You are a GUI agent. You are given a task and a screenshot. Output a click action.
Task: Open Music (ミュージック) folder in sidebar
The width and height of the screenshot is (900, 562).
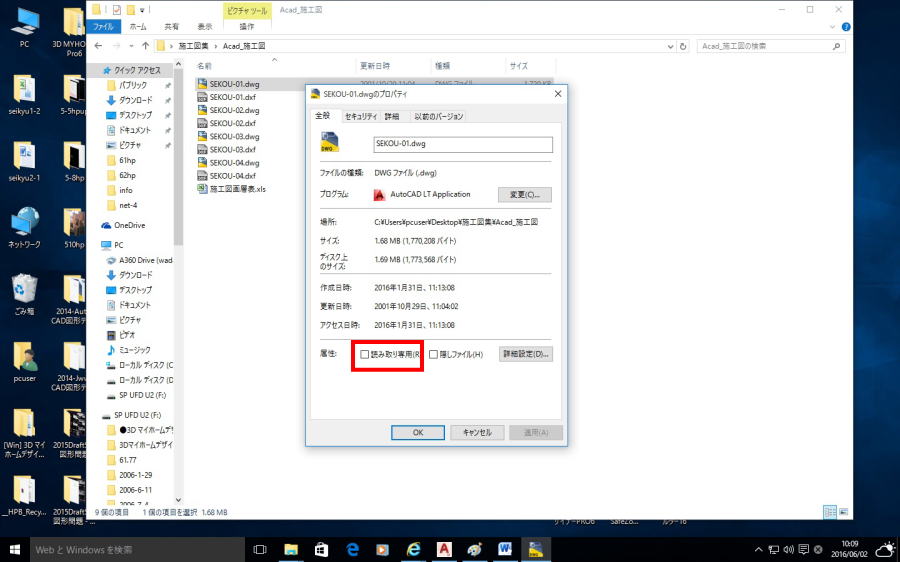point(135,350)
